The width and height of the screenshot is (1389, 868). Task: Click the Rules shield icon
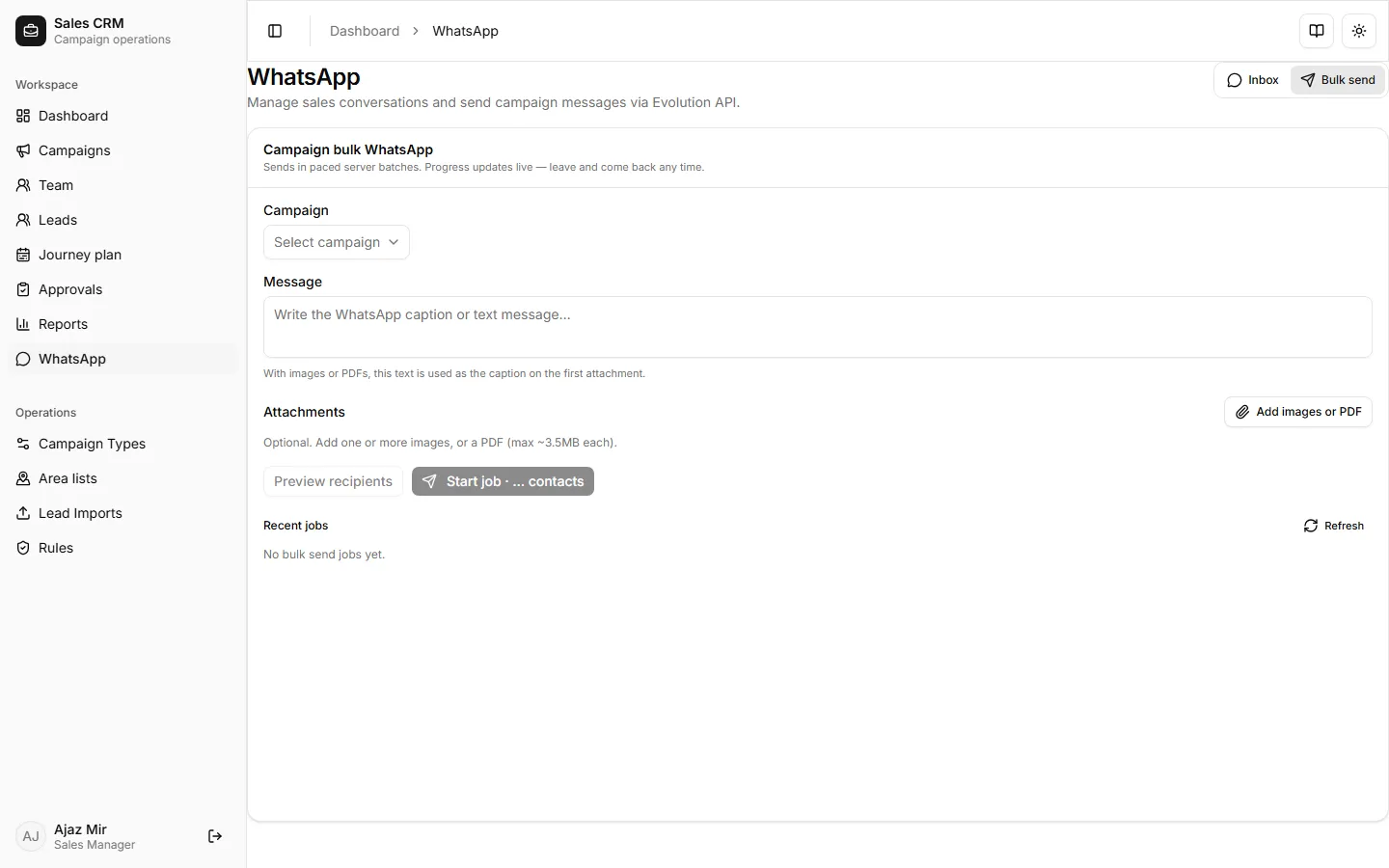point(23,548)
